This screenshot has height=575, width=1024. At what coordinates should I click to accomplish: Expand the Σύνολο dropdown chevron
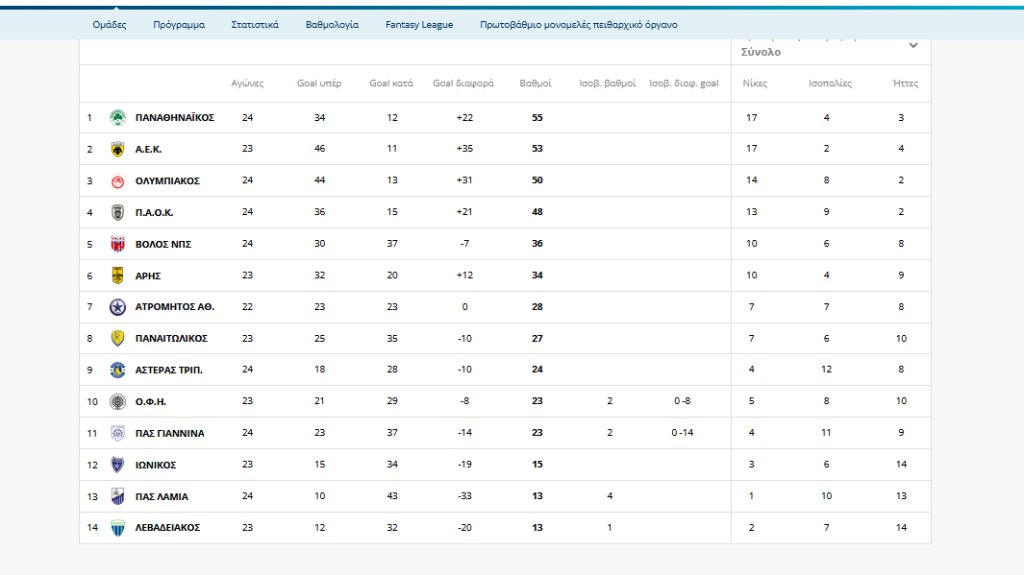click(x=912, y=46)
